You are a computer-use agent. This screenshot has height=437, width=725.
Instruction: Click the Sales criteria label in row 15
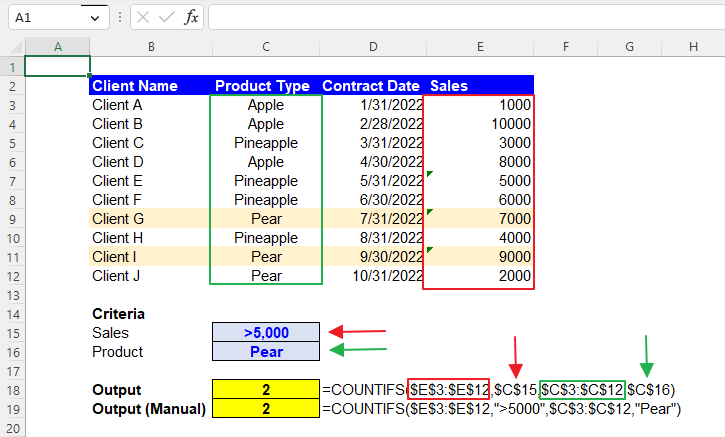(151, 333)
